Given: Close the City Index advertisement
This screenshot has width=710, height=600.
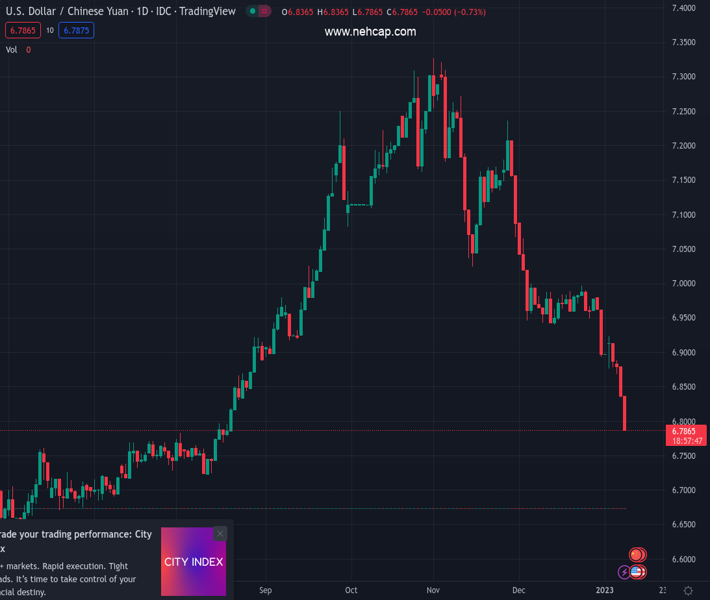Looking at the screenshot, I should pyautogui.click(x=220, y=534).
